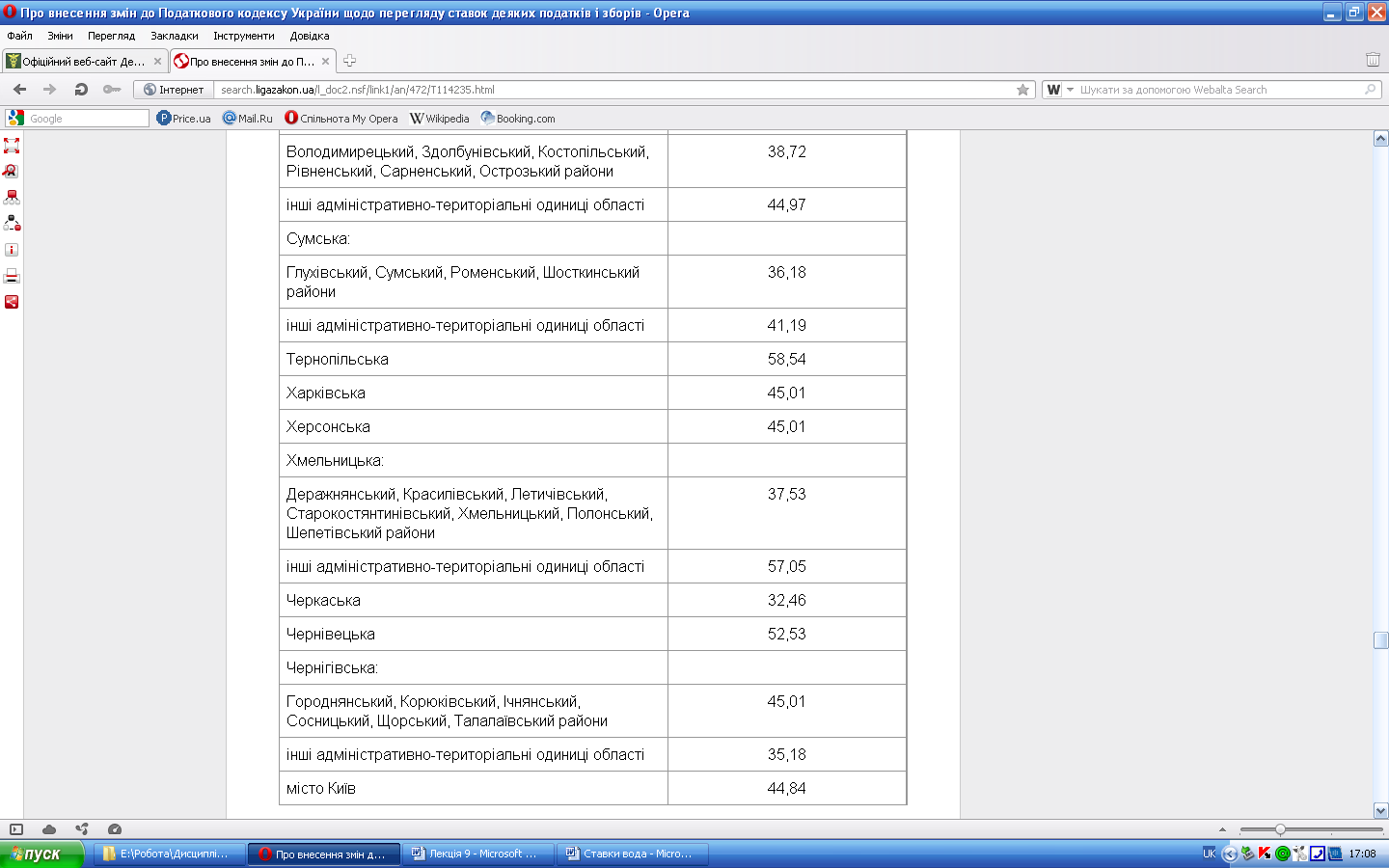The height and width of the screenshot is (868, 1389).
Task: Click the document search sidebar icon
Action: coord(12,171)
